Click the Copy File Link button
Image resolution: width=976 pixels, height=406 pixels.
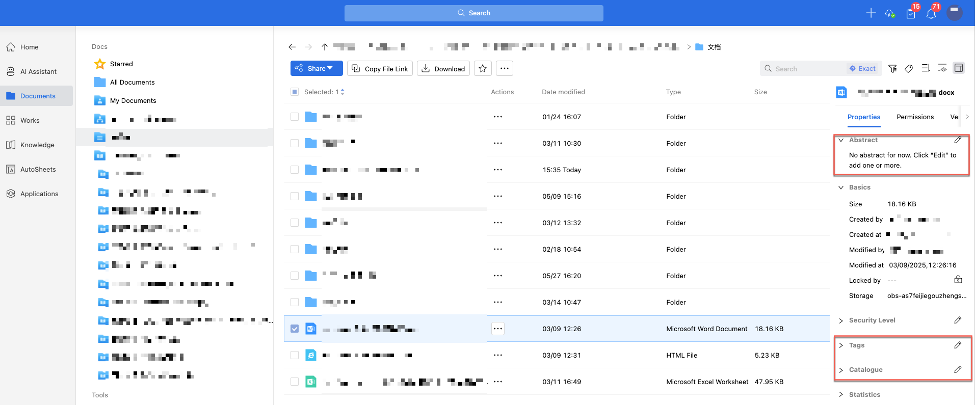tap(379, 68)
